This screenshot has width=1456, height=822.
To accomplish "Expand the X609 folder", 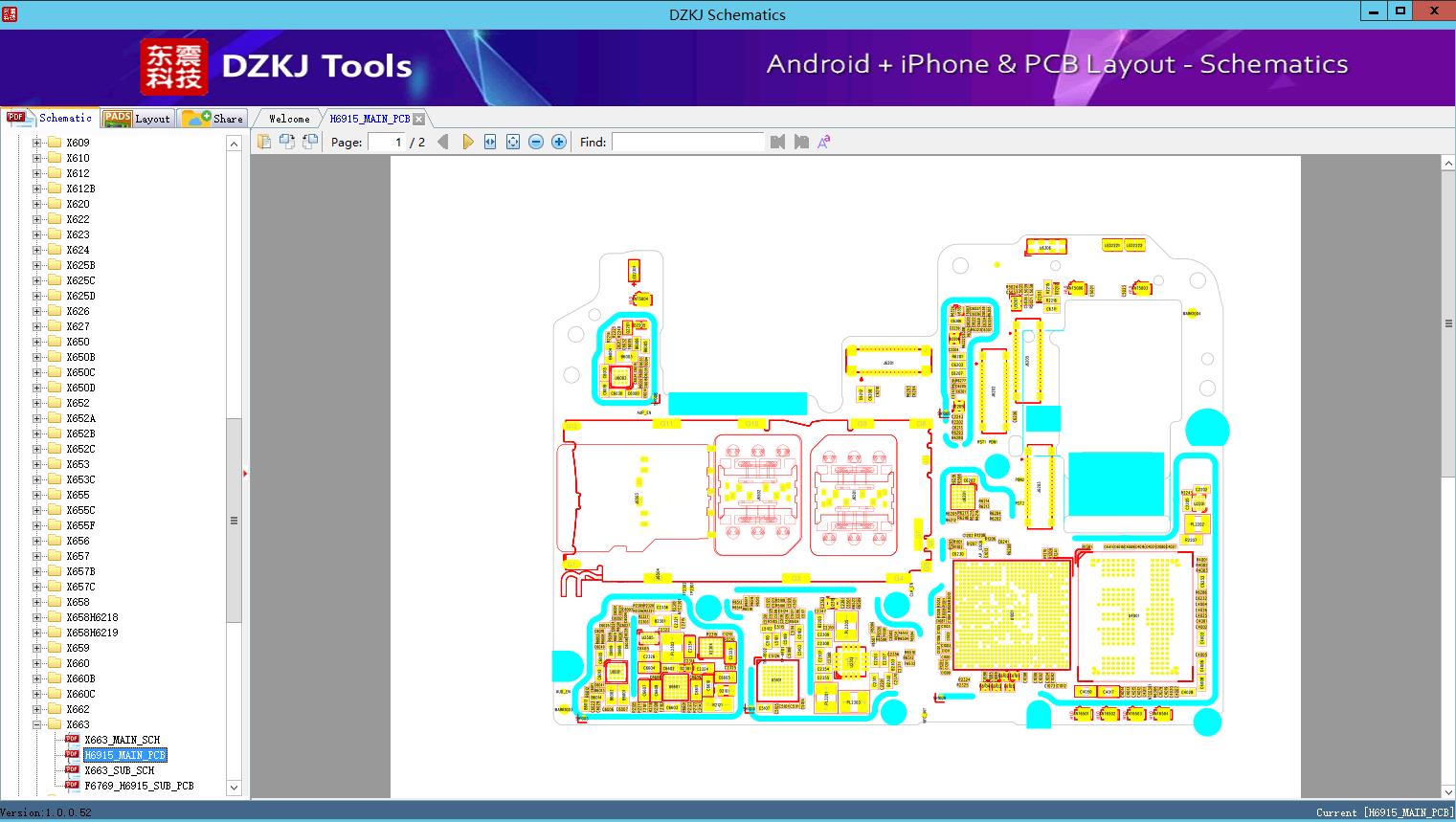I will tap(36, 143).
